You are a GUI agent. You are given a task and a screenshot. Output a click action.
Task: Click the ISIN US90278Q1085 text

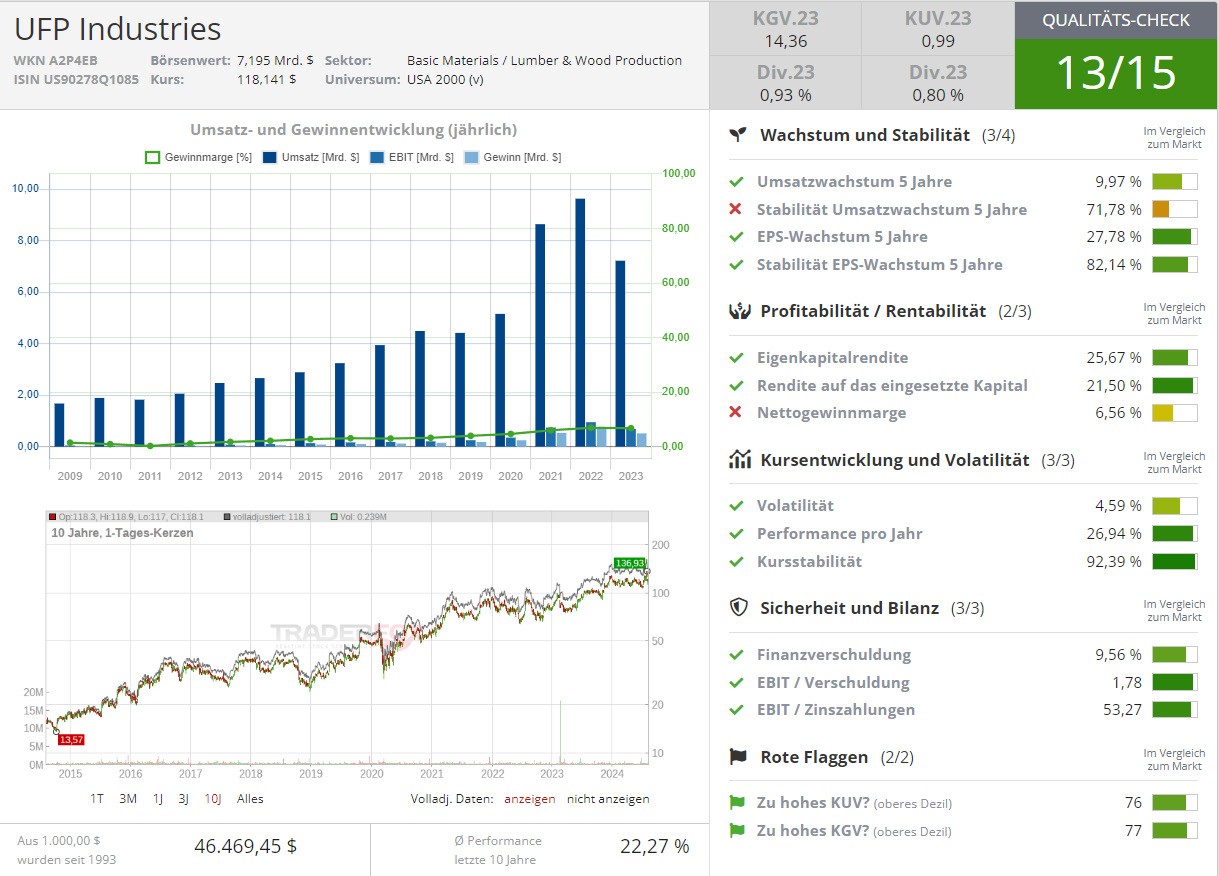pos(76,79)
